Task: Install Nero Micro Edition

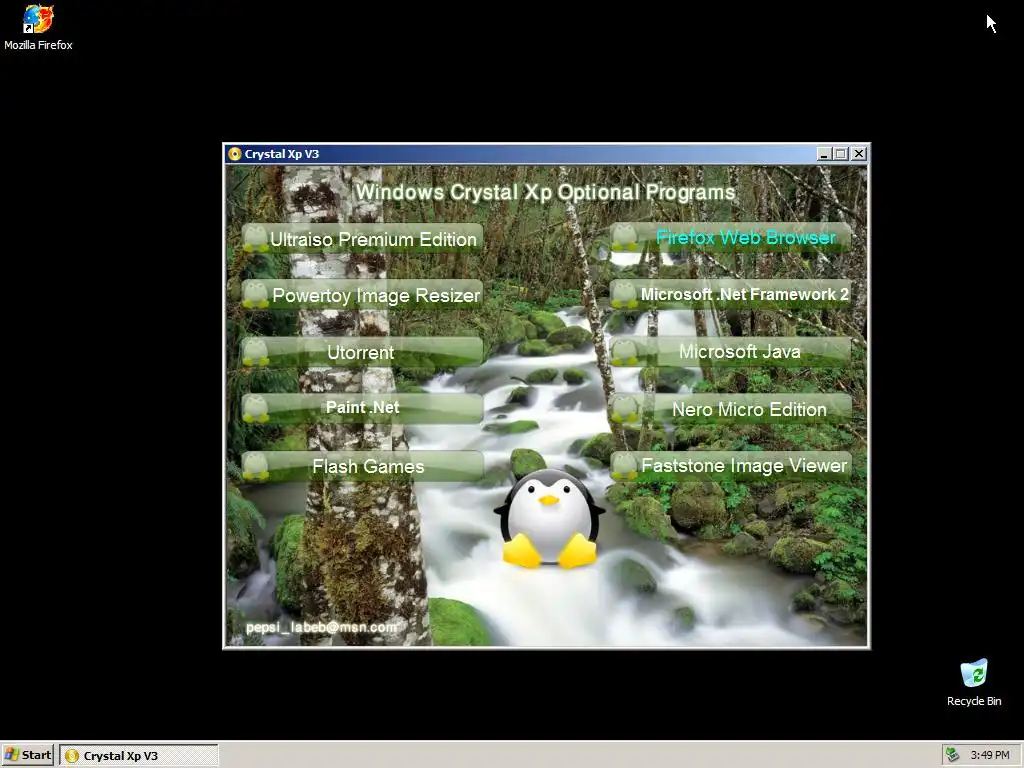Action: coord(731,409)
